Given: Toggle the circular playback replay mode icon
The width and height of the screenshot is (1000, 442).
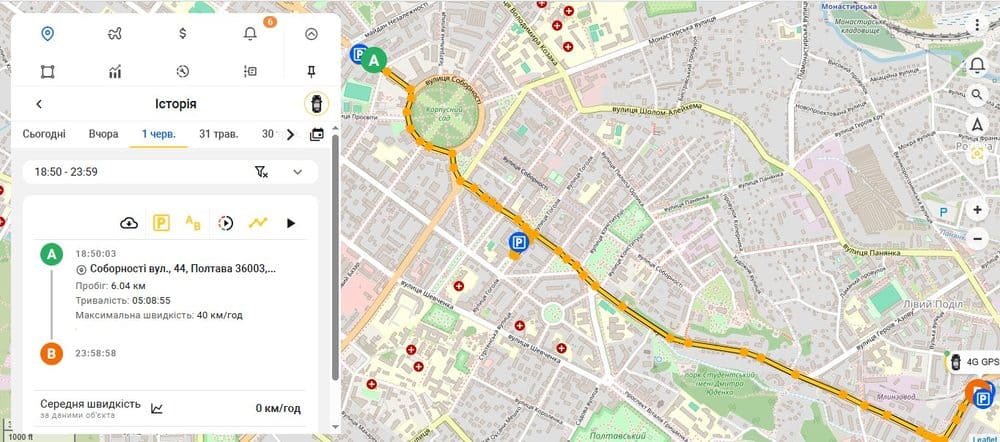Looking at the screenshot, I should pos(225,223).
